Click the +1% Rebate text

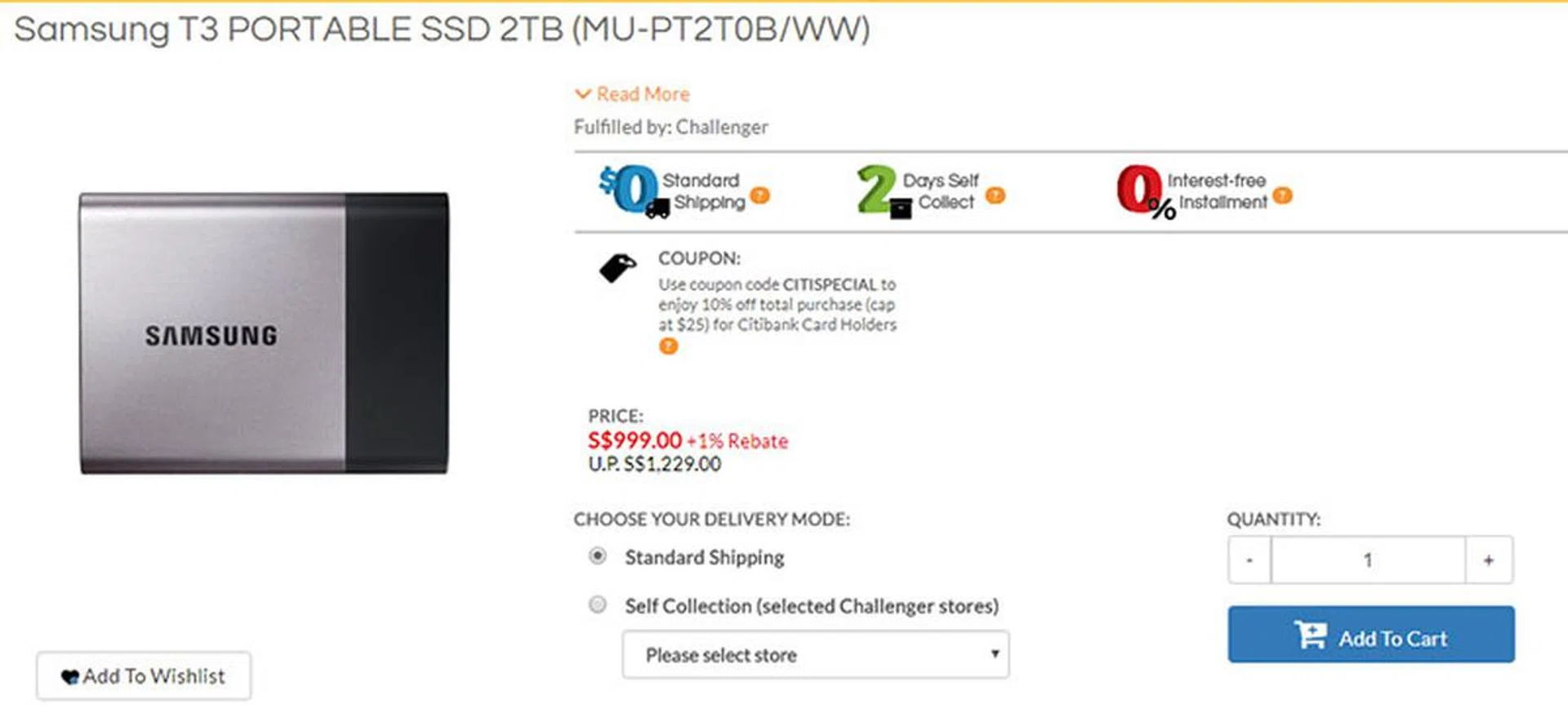737,441
